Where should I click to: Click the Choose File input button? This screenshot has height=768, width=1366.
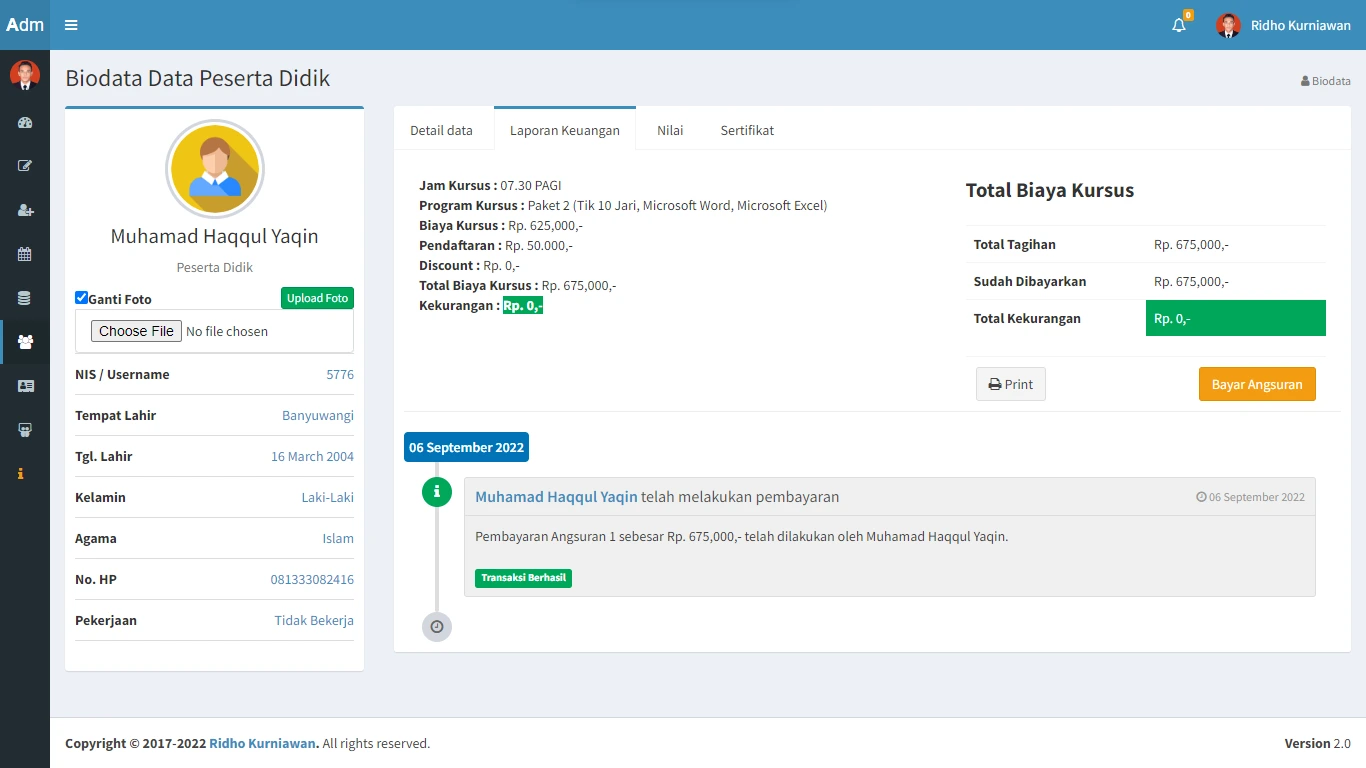136,331
